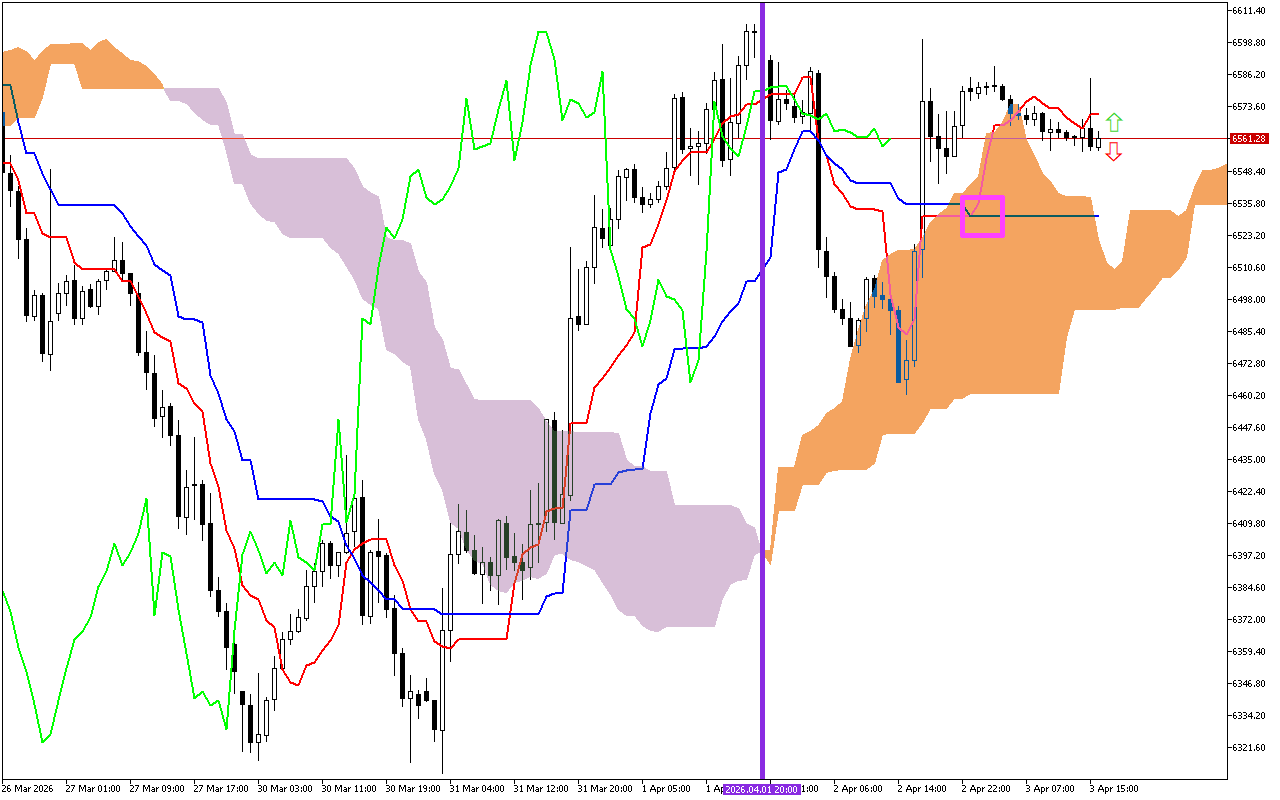
Task: Click the teal horizontal support line
Action: click(x=1050, y=215)
